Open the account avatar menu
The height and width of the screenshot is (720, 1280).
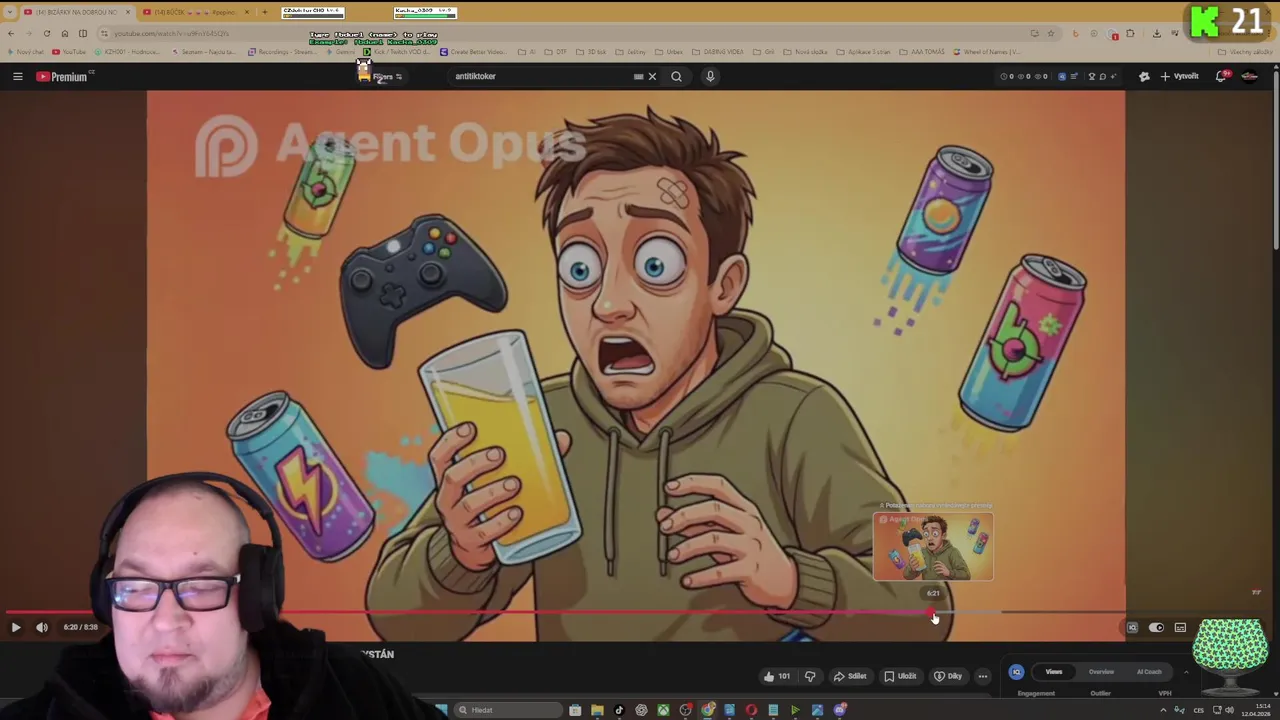click(x=1250, y=76)
